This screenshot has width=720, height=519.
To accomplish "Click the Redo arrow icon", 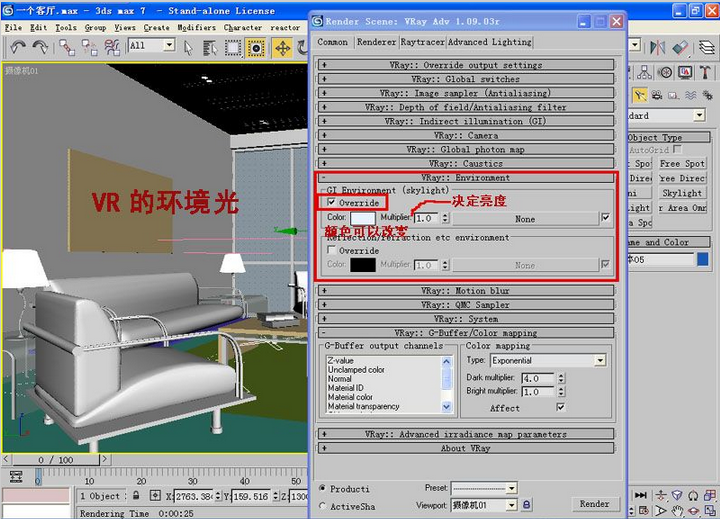I will 40,47.
